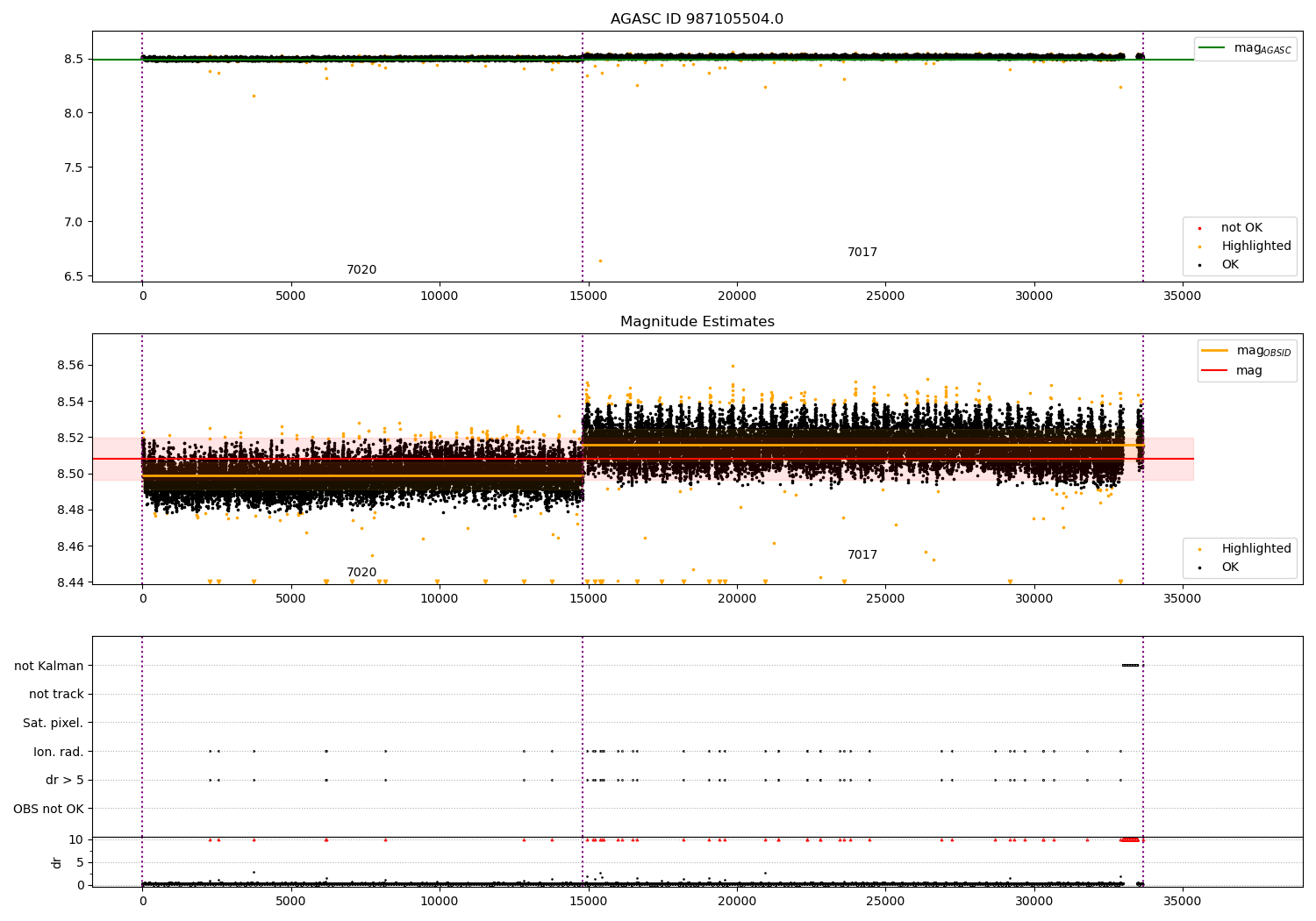Click the '7.0' y-axis tick label

(x=74, y=222)
